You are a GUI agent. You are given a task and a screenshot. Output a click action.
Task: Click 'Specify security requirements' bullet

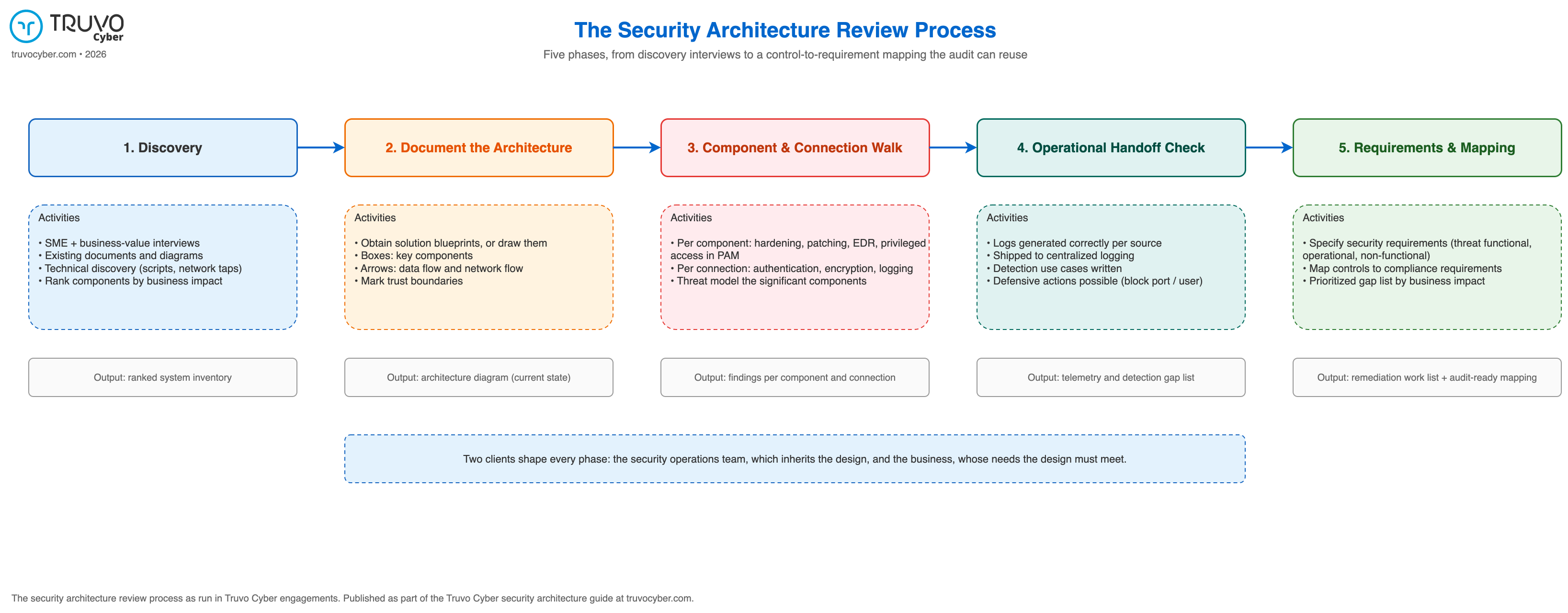tap(1417, 249)
